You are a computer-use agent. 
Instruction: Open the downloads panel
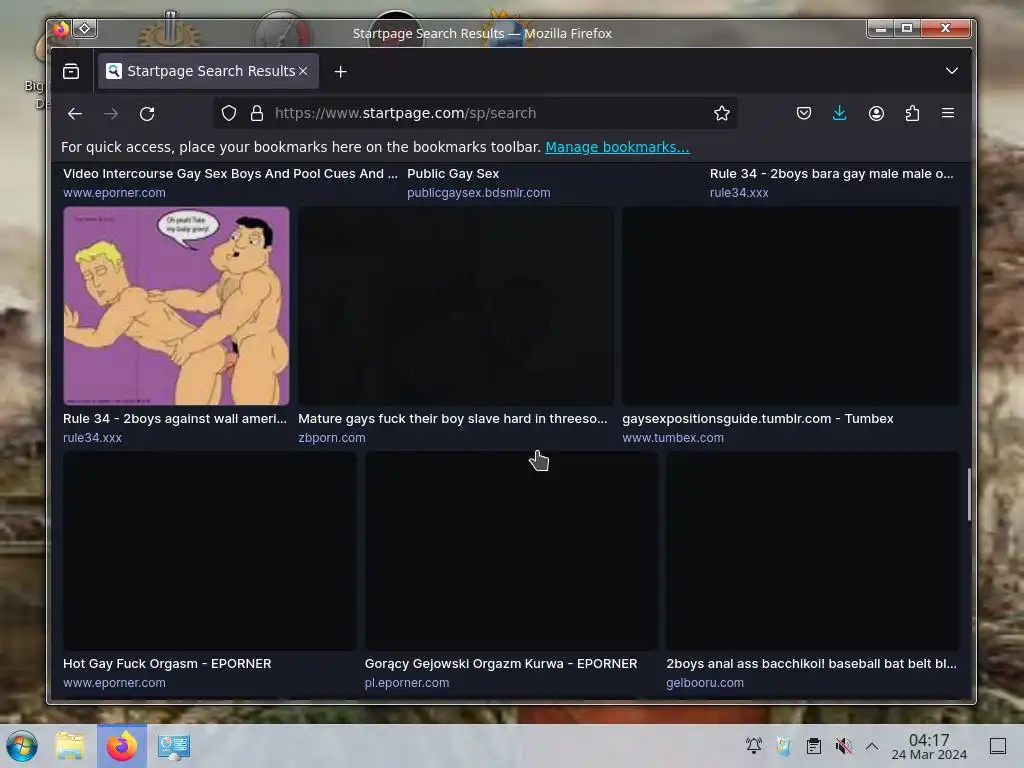tap(840, 114)
